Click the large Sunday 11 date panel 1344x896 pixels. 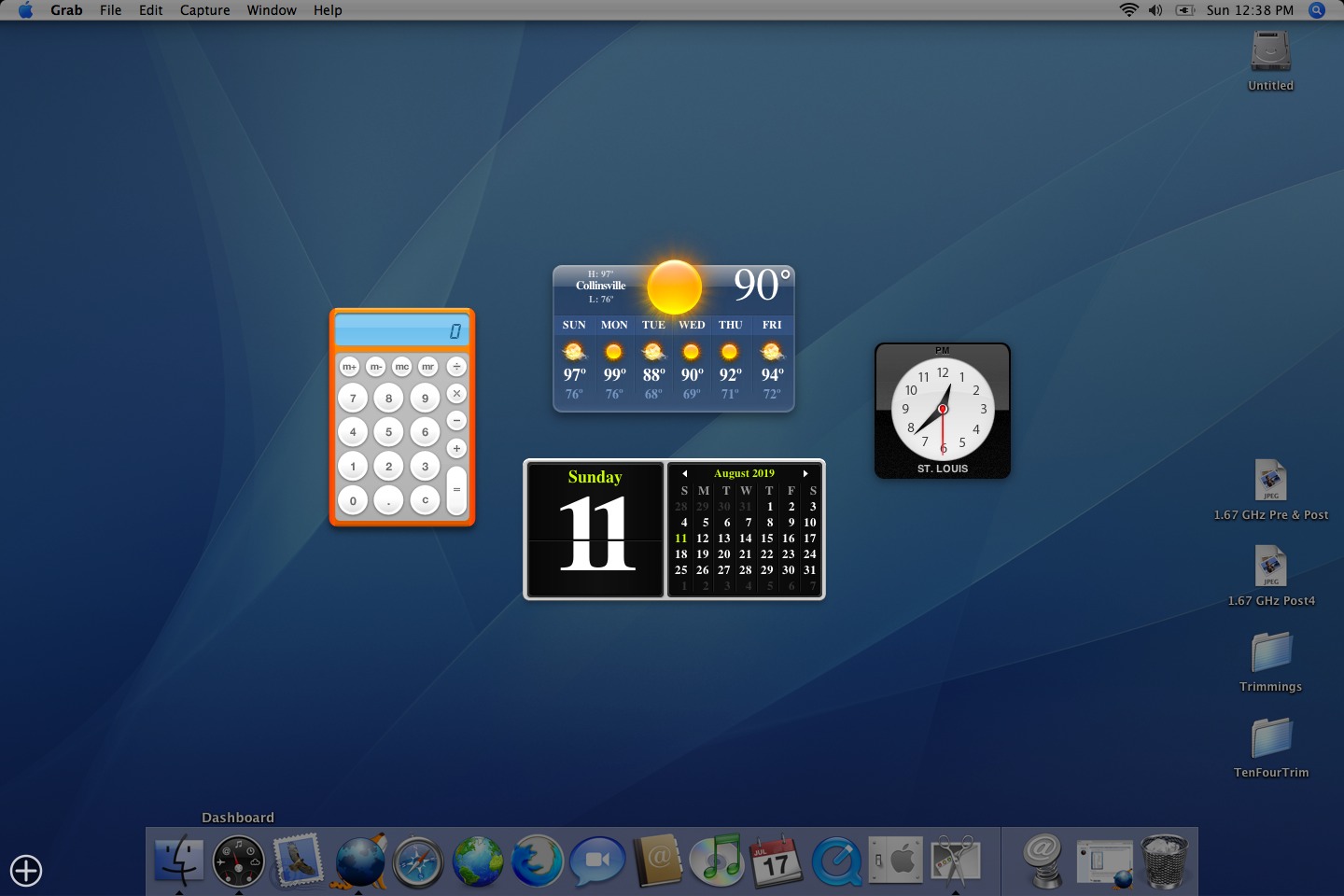coord(595,529)
